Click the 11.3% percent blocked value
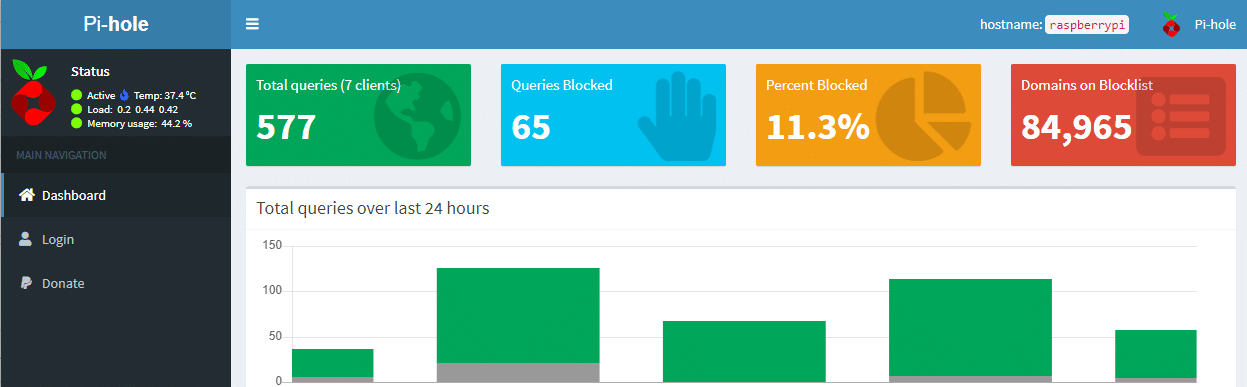This screenshot has width=1247, height=387. point(817,127)
